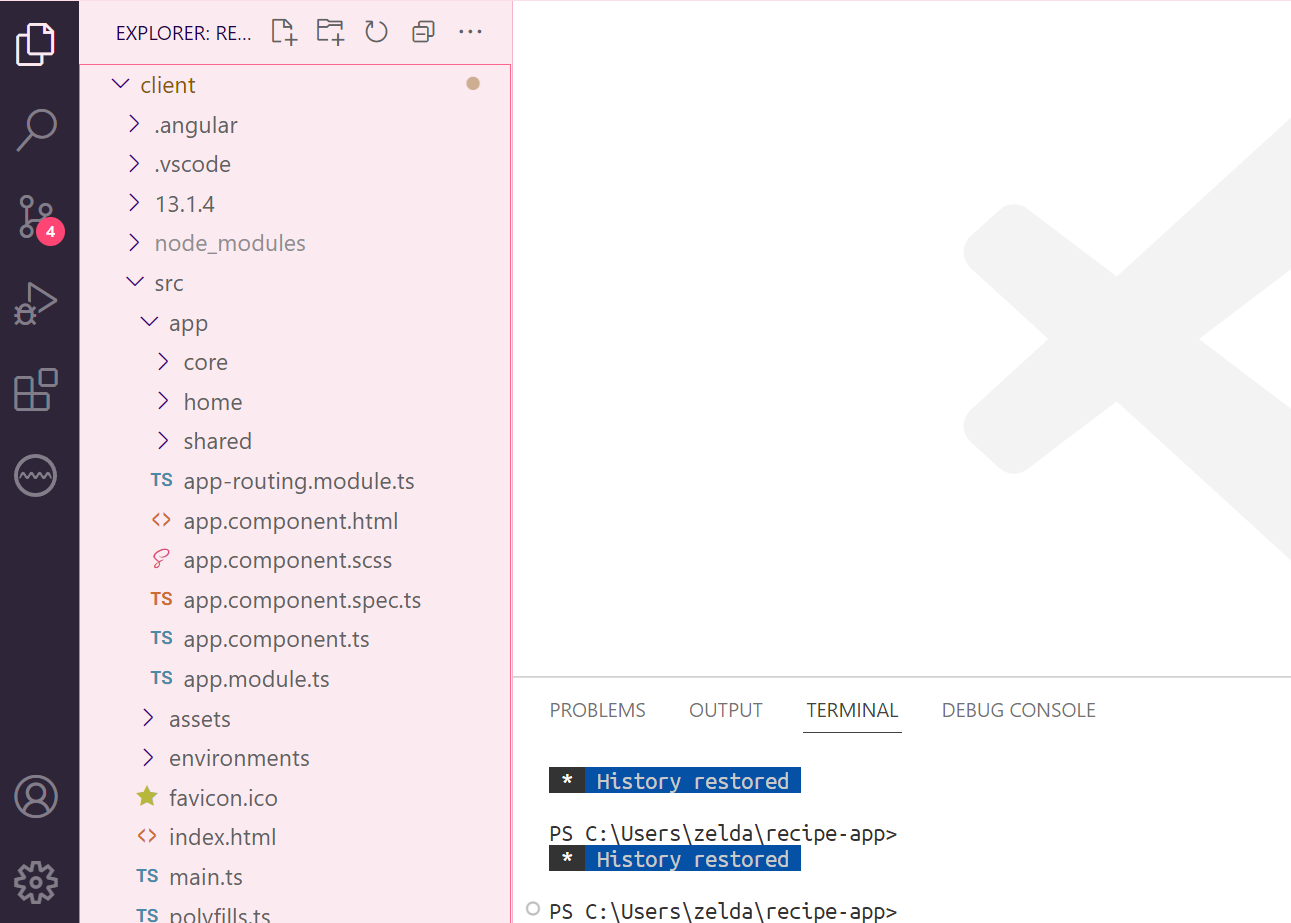The height and width of the screenshot is (923, 1291).
Task: Open the Accounts icon in Activity Bar
Action: 36,797
